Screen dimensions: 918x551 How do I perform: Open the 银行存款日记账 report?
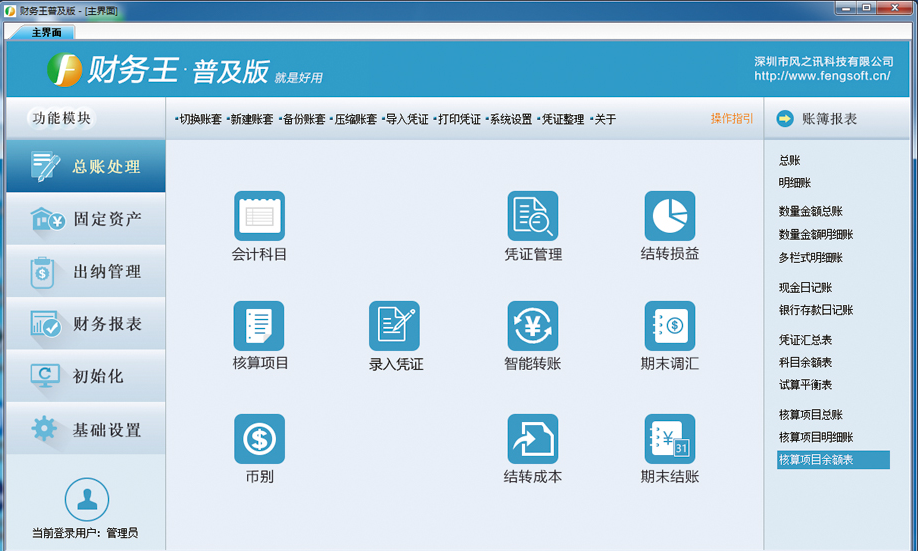click(x=816, y=310)
